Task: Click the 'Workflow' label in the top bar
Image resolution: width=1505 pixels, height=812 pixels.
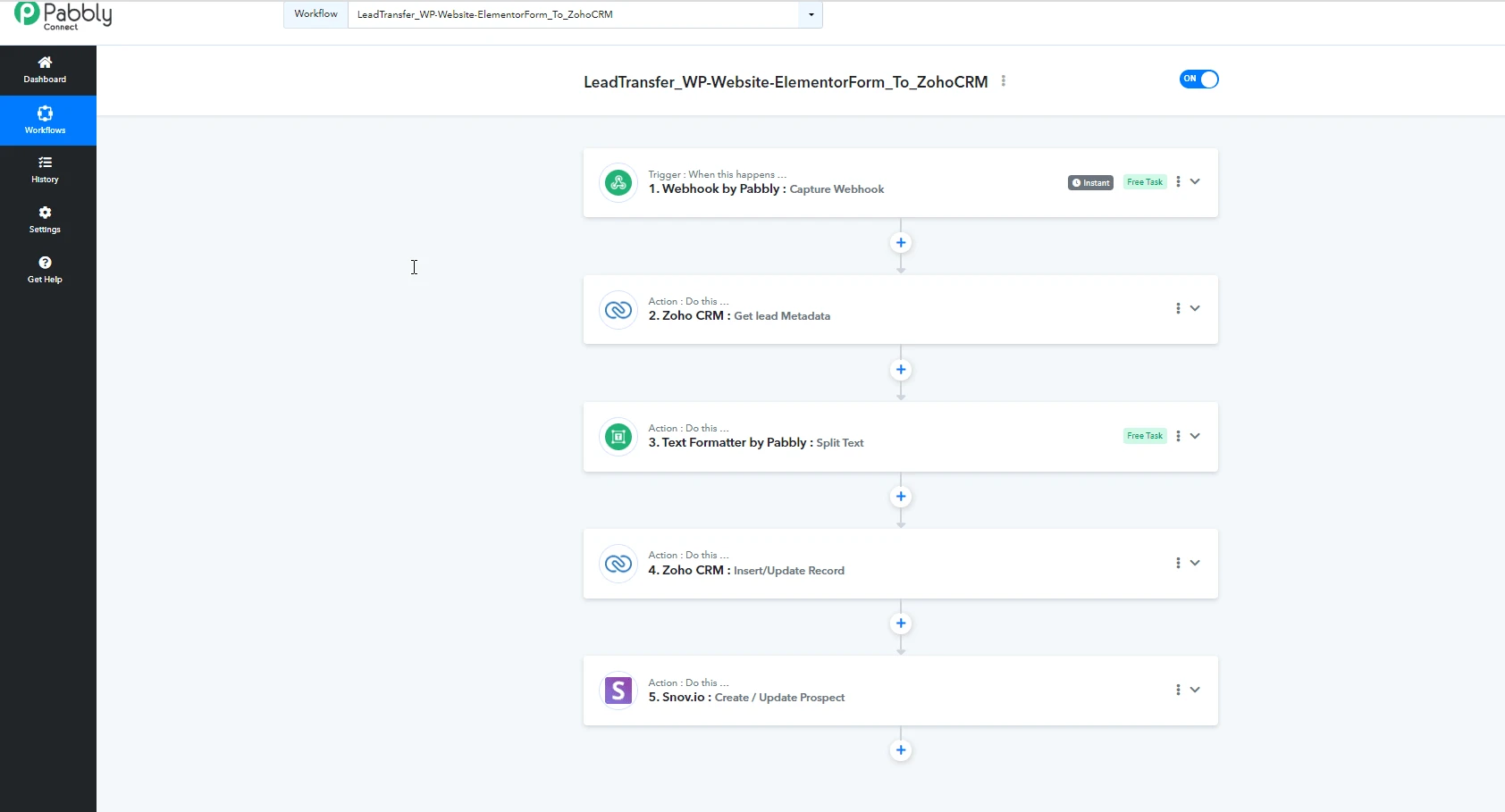Action: (316, 14)
